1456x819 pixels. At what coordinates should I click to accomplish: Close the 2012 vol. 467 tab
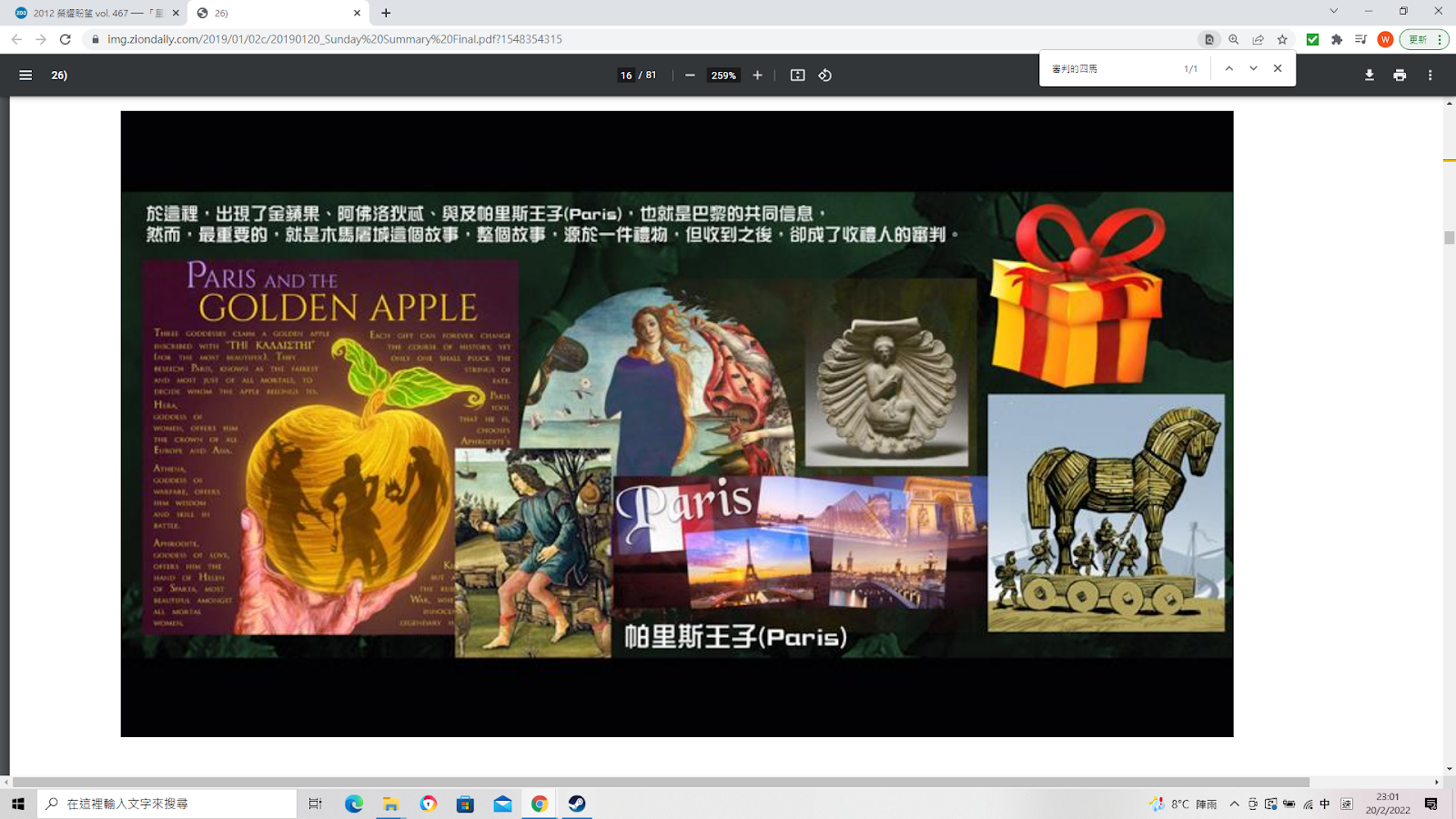pos(176,13)
